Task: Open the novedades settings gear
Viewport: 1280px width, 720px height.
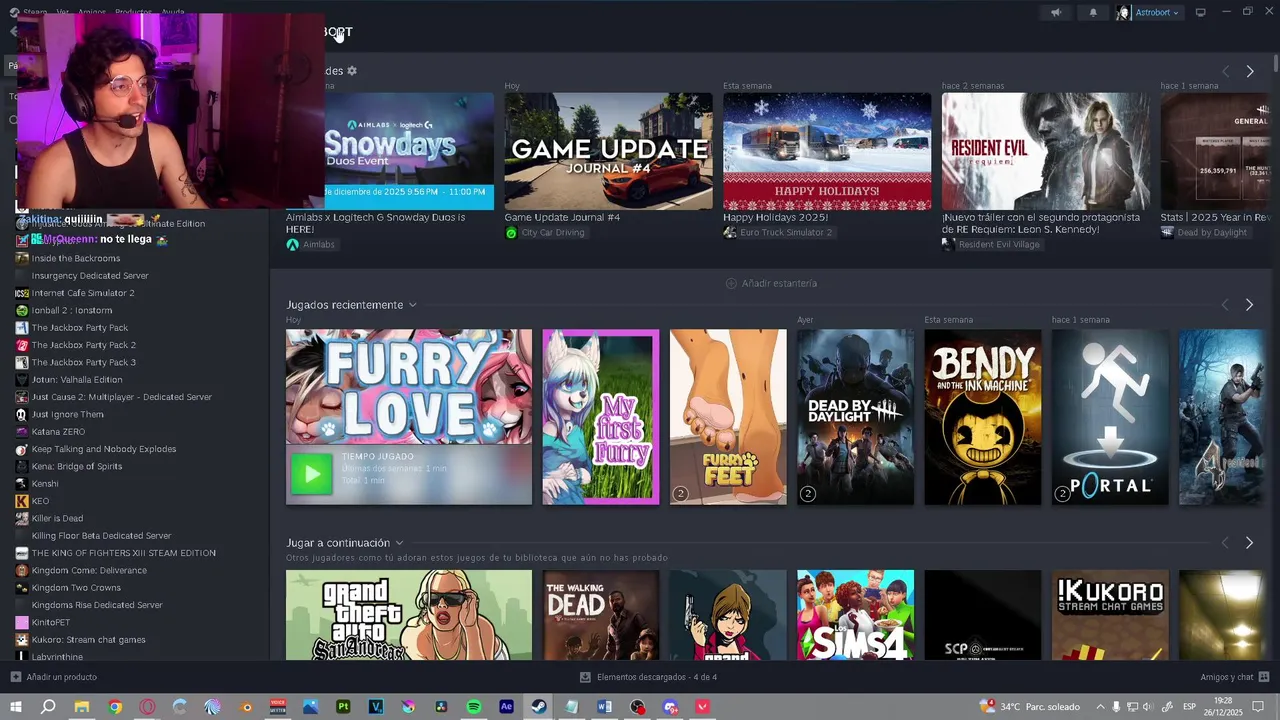Action: point(352,71)
